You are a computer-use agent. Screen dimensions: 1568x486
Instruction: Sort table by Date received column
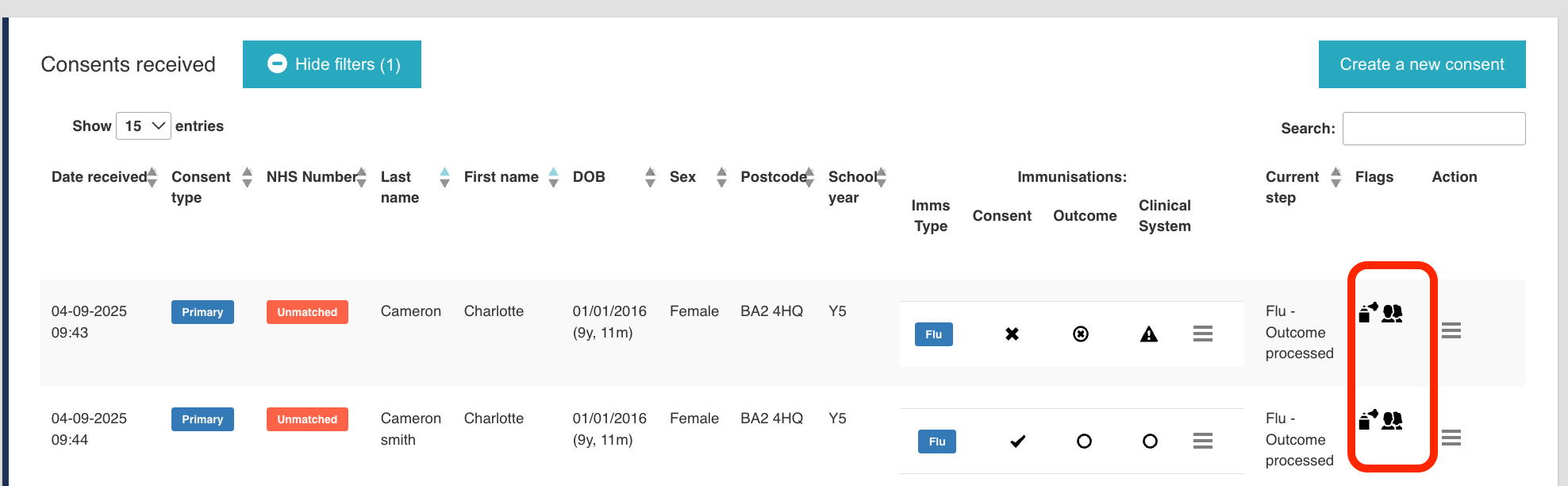(152, 177)
